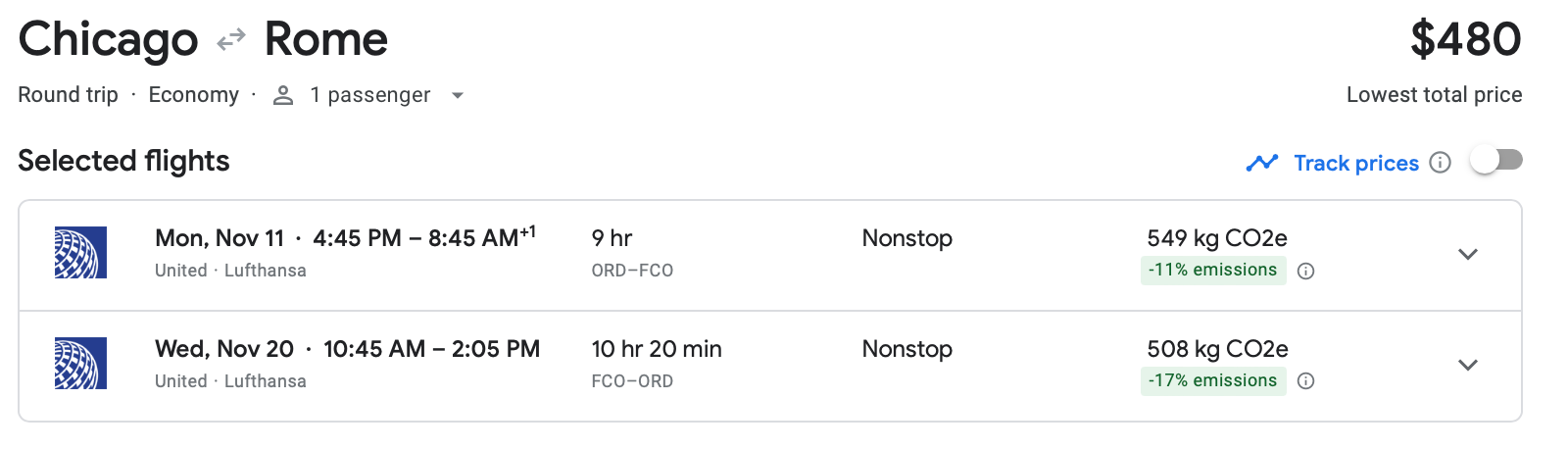Viewport: 1568px width, 449px height.
Task: Enable the Track prices toggle
Action: [x=1496, y=160]
